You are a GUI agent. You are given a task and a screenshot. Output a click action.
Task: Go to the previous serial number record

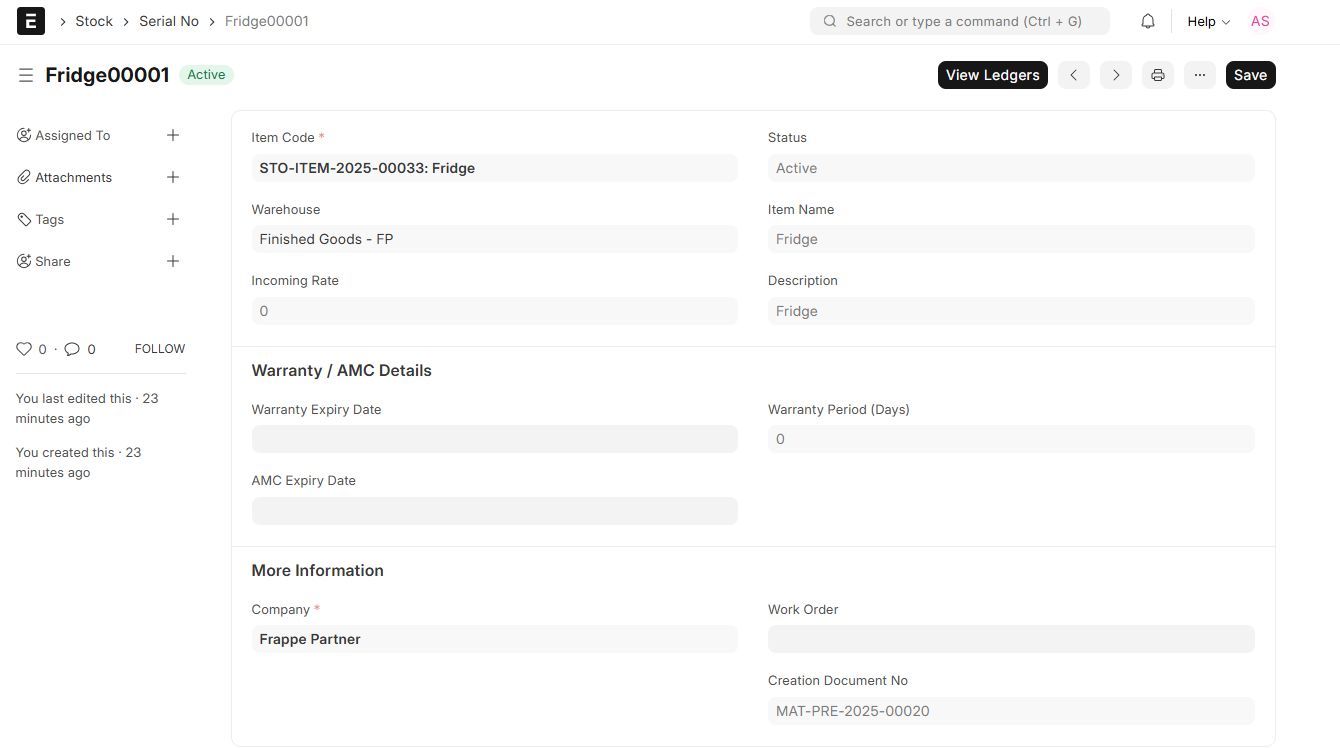tap(1073, 75)
